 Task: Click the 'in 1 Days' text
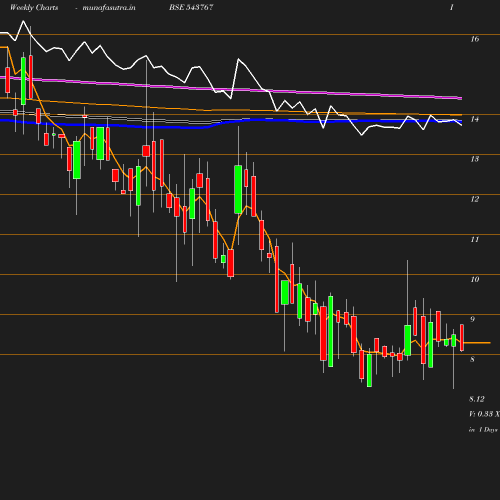point(483,430)
